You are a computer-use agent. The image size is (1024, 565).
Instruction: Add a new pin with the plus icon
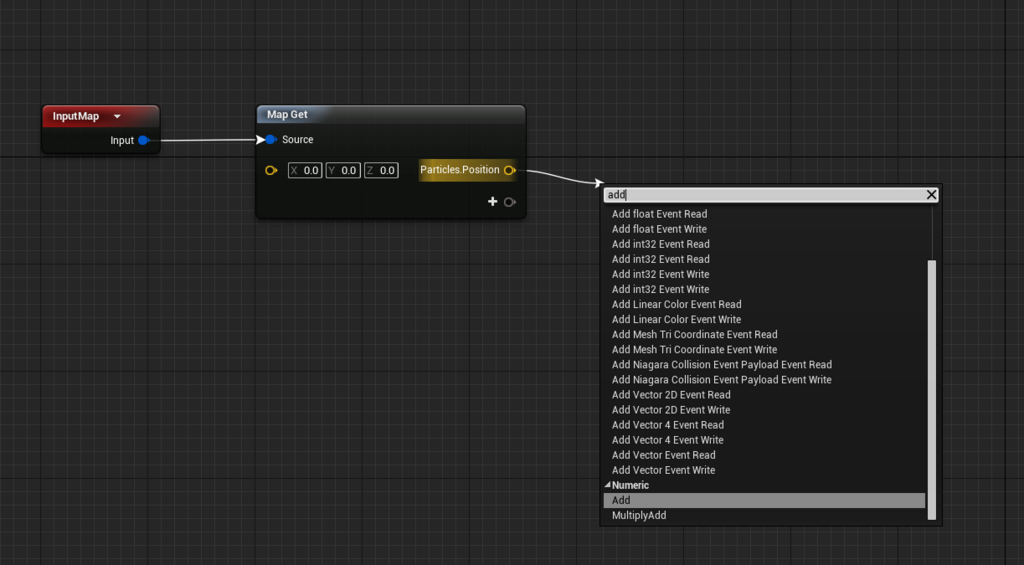pos(492,202)
